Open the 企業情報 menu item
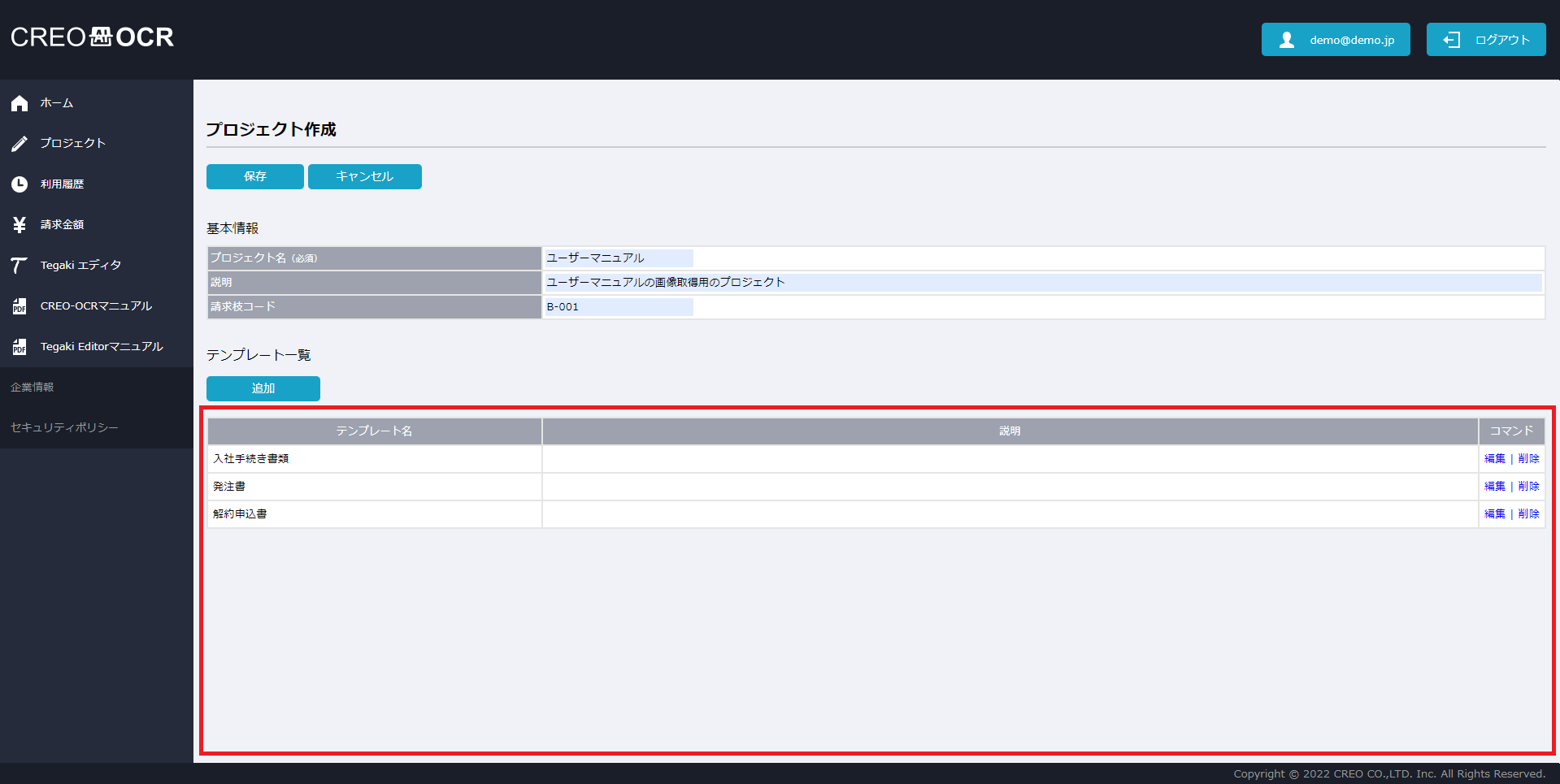Viewport: 1560px width, 784px height. [x=33, y=388]
